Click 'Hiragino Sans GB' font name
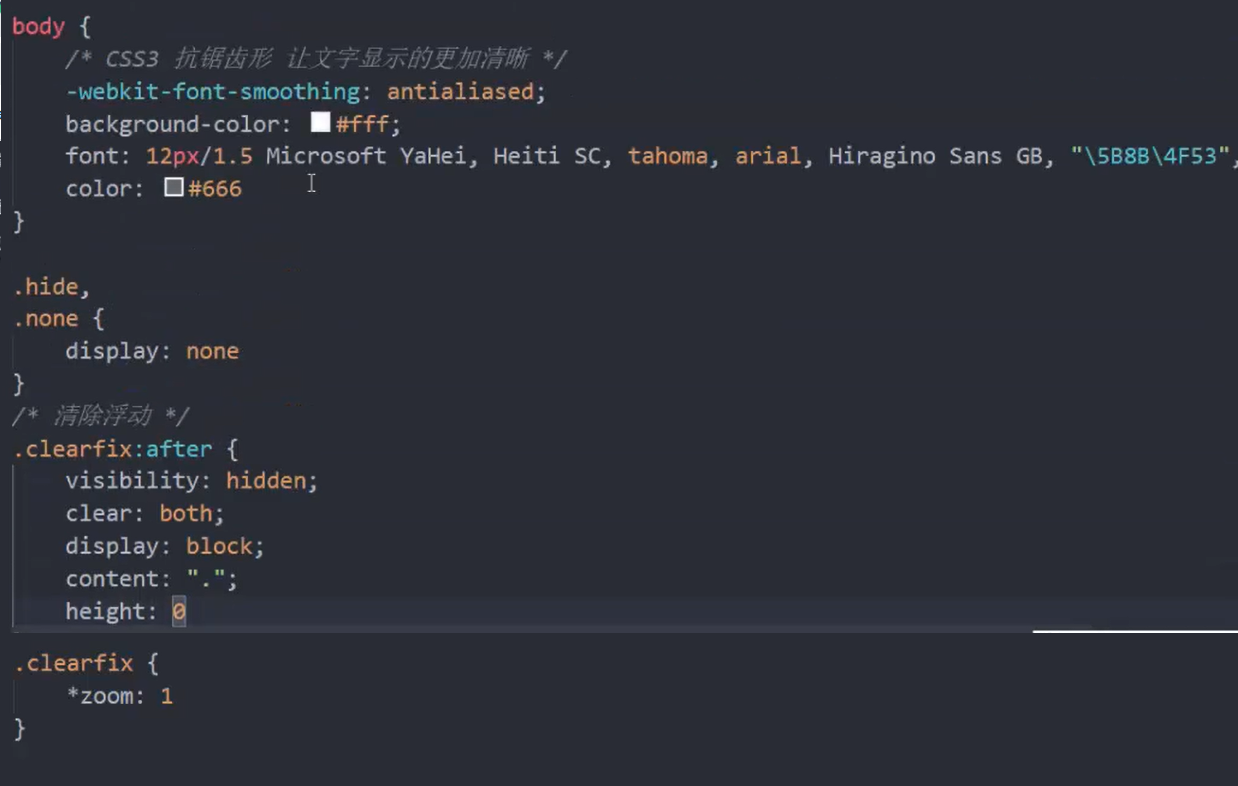Viewport: 1238px width, 786px height. 934,156
